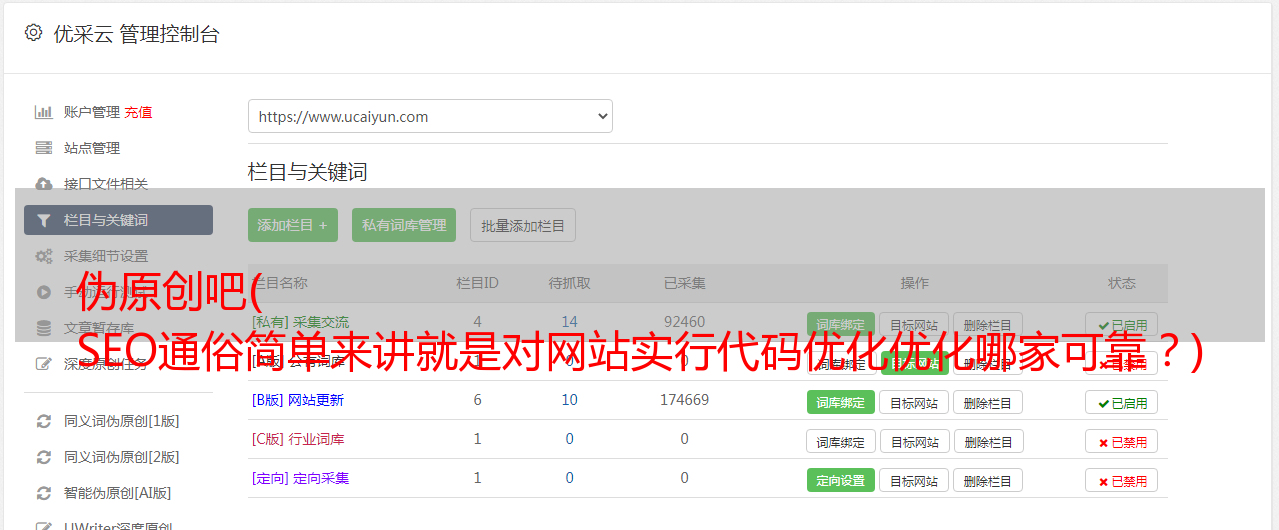
Task: Click column ID 6 of 网站更新
Action: click(x=477, y=400)
